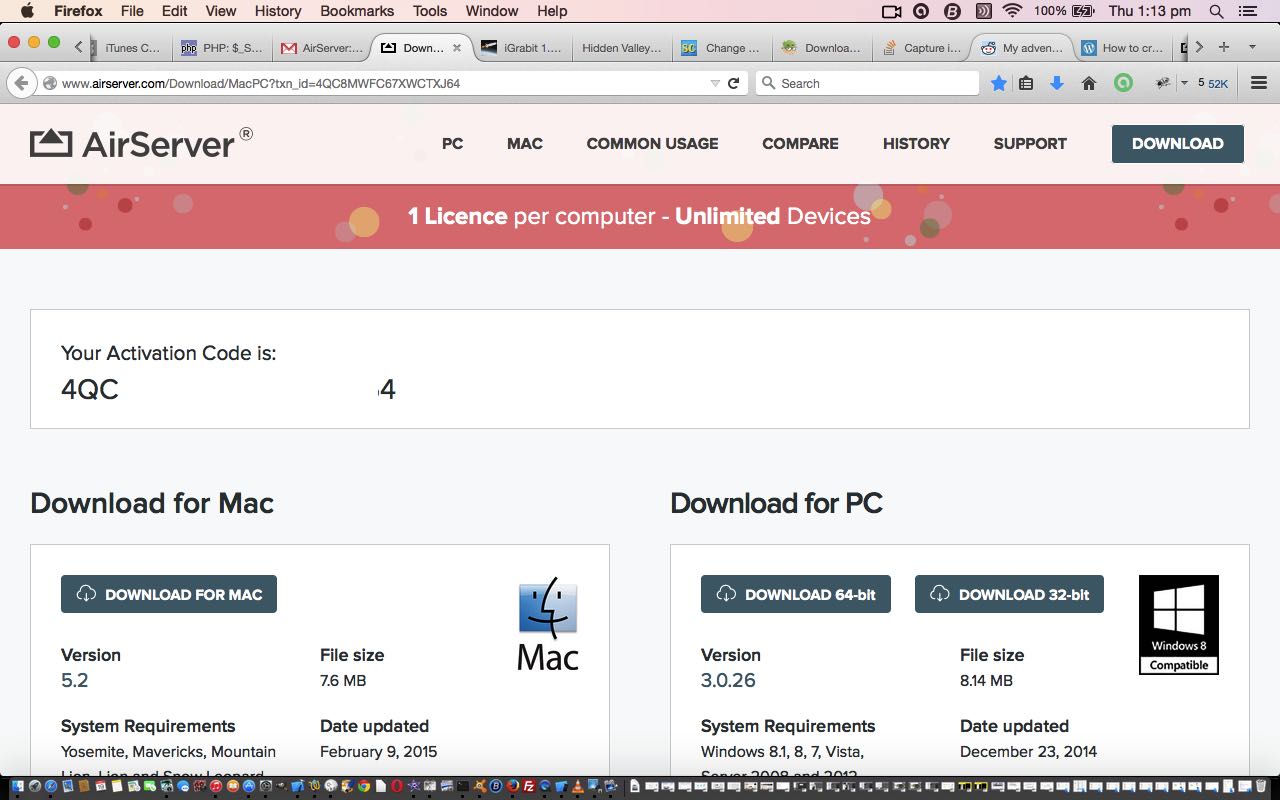This screenshot has width=1280, height=800.
Task: Expand the dropdown beside Greasemonkey icon
Action: click(x=1184, y=83)
